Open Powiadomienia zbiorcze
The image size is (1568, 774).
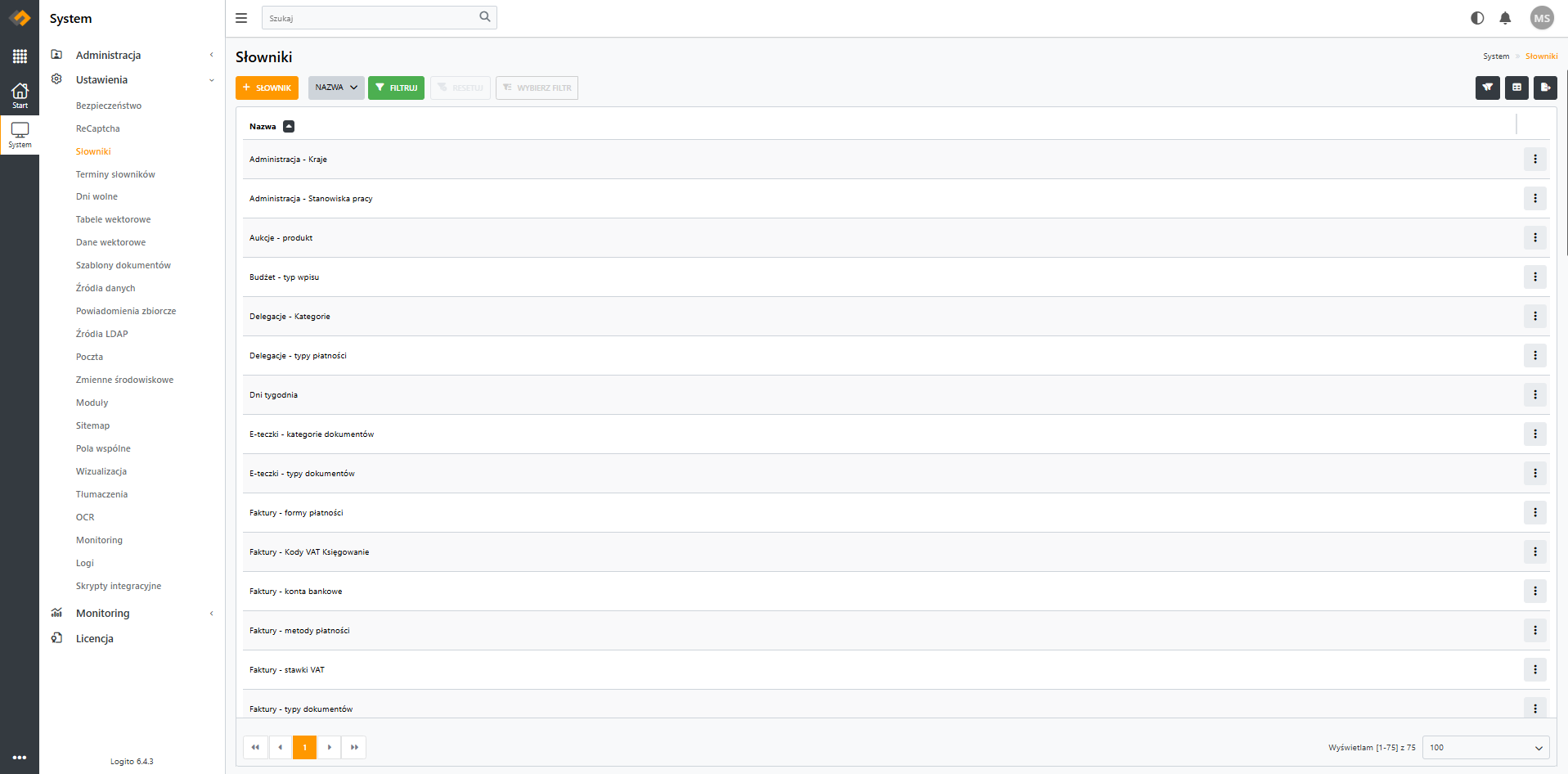(x=126, y=311)
